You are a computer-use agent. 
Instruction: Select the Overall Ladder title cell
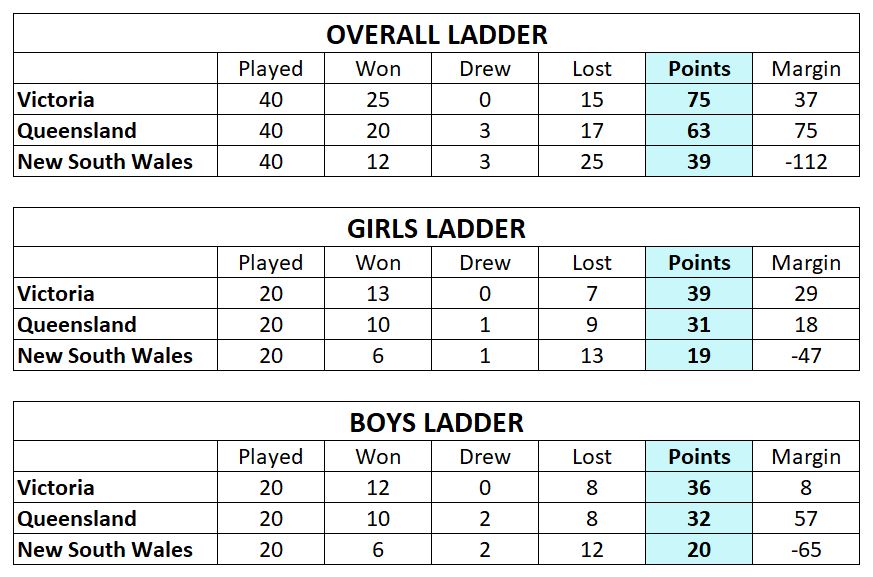[x=436, y=33]
